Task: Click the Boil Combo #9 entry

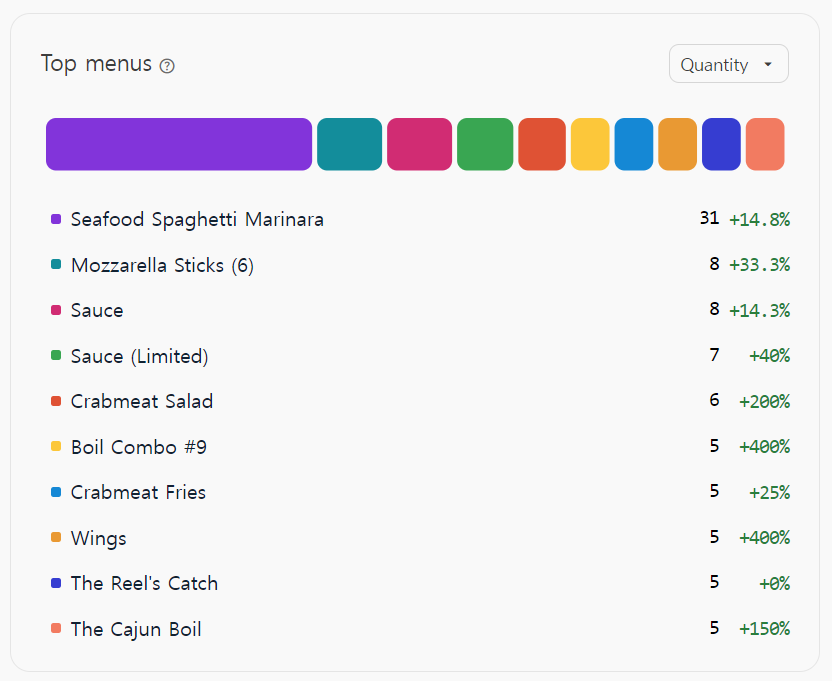Action: point(420,447)
